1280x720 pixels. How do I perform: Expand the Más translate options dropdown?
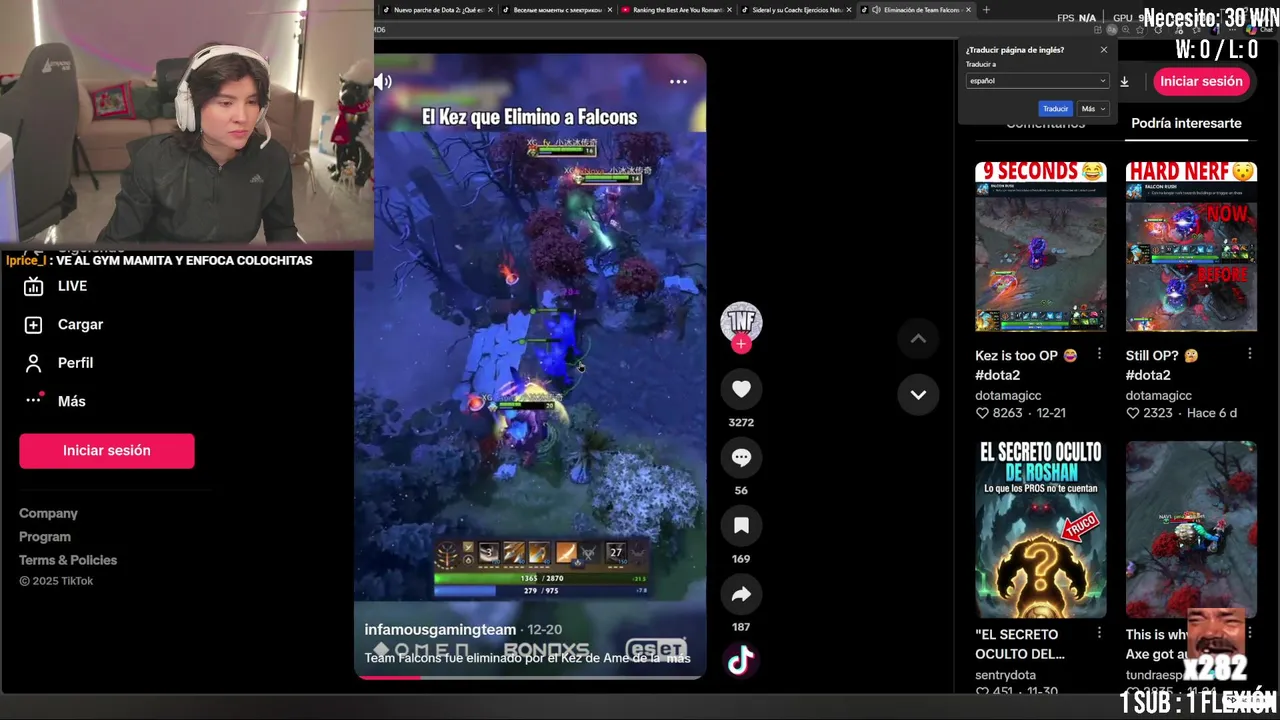coord(1092,108)
